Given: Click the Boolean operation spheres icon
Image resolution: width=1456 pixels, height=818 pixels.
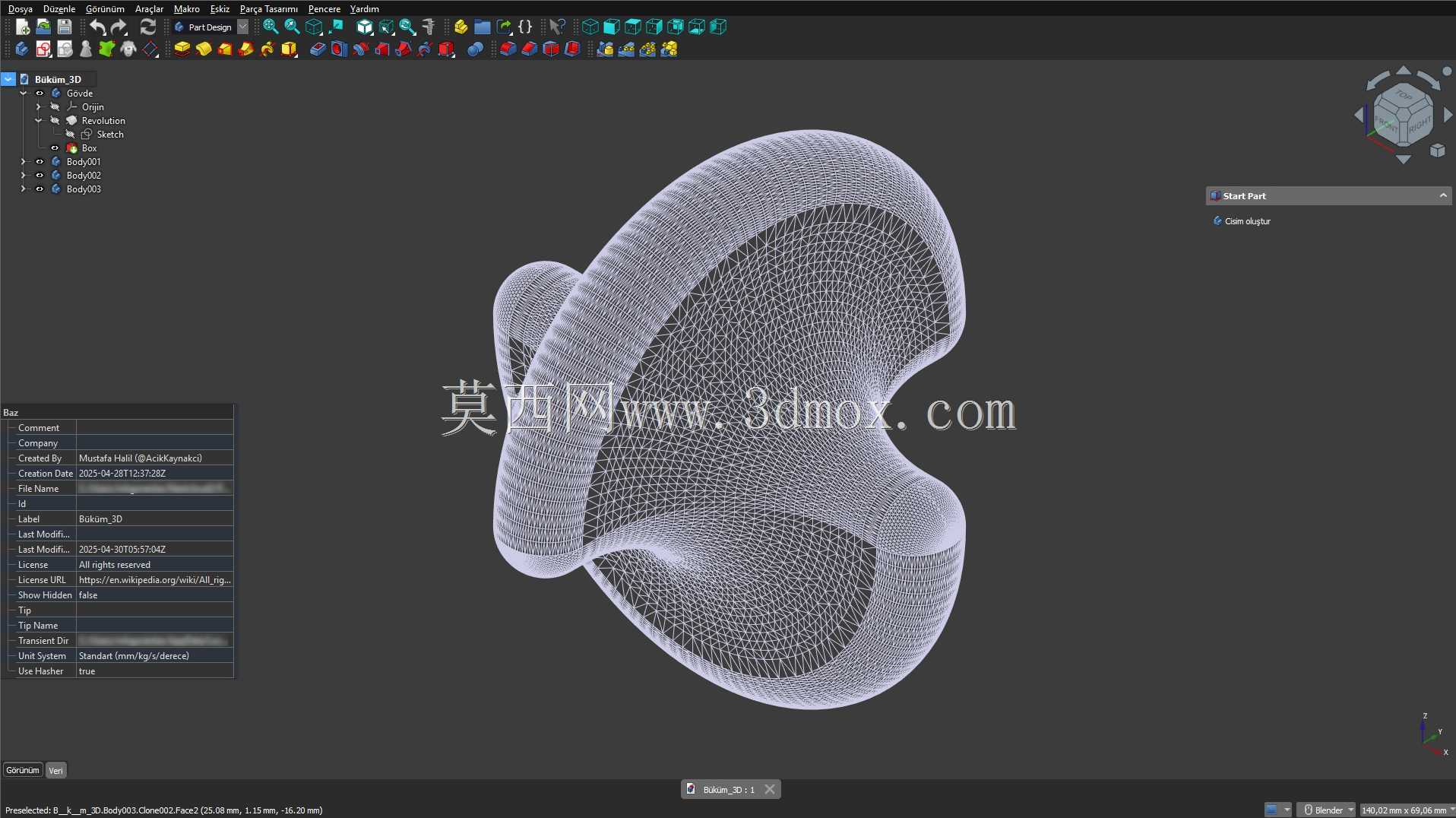Looking at the screenshot, I should [475, 49].
